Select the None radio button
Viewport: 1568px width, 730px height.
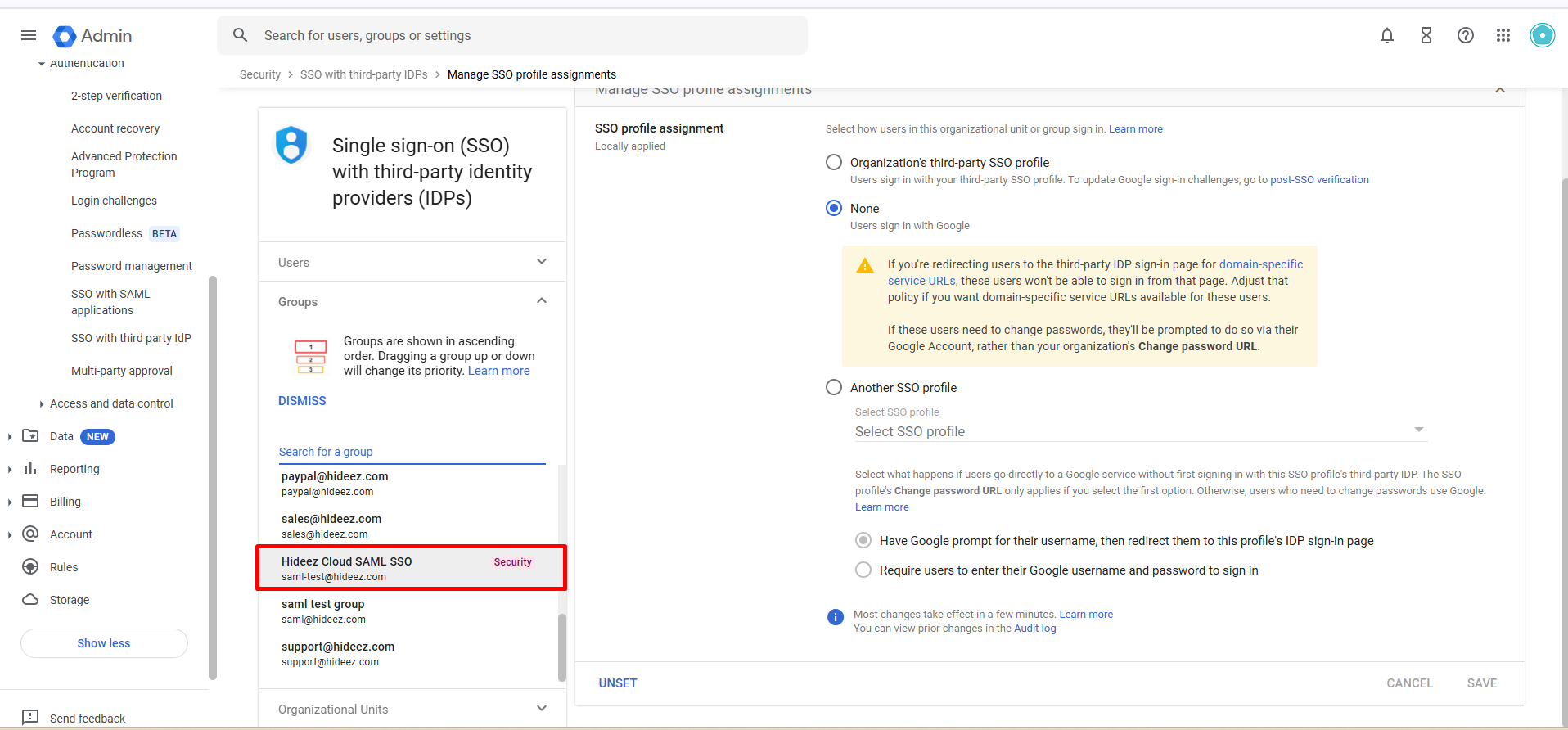coord(834,208)
